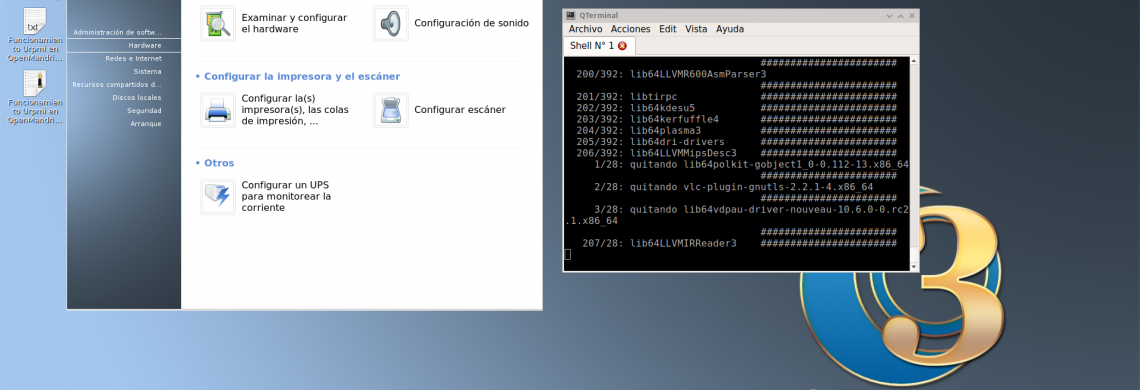The width and height of the screenshot is (1140, 390).
Task: Open the Ayuda menu in QTerminal
Action: click(x=730, y=29)
